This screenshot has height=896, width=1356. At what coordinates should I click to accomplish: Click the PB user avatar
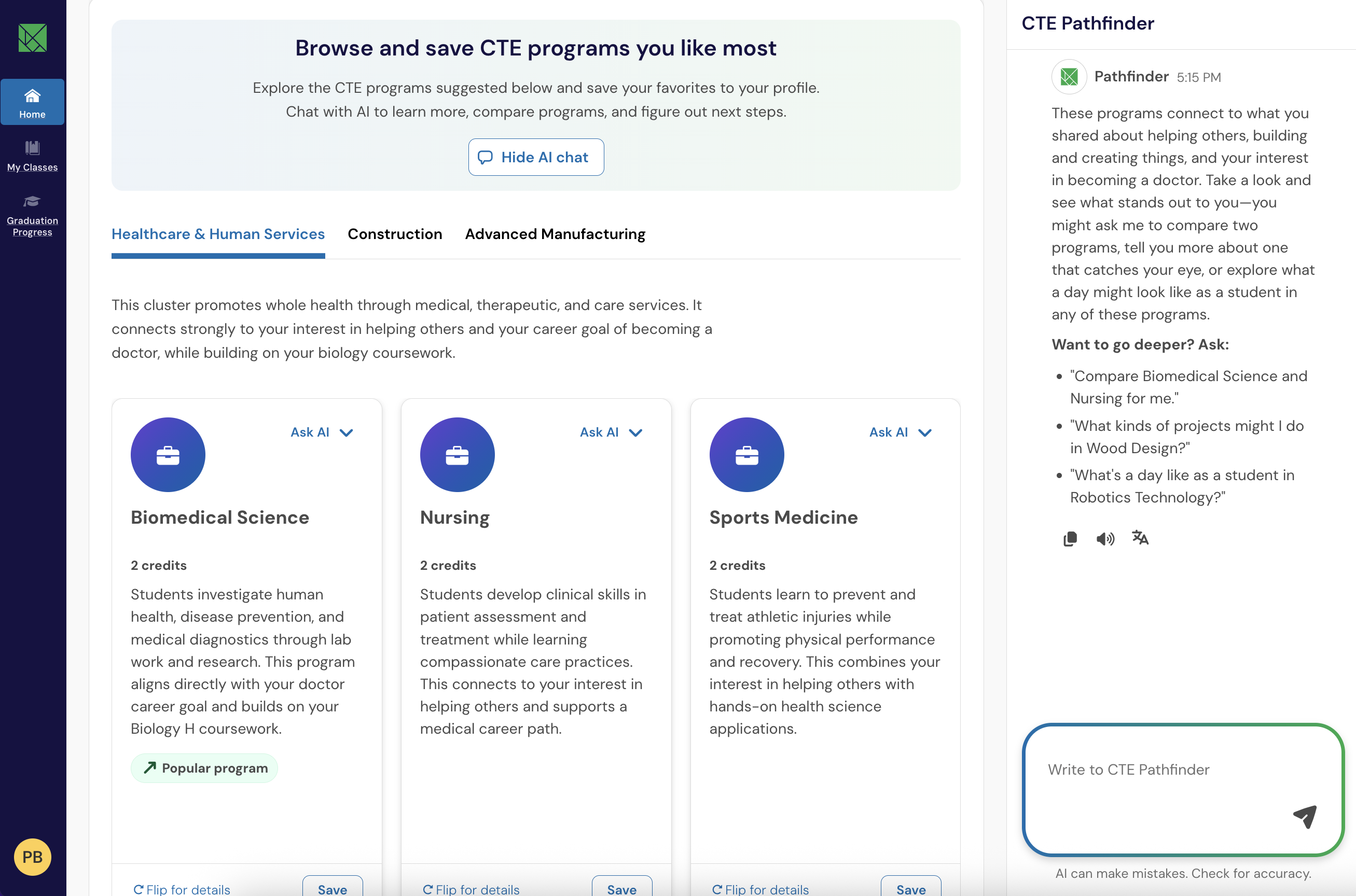point(33,857)
